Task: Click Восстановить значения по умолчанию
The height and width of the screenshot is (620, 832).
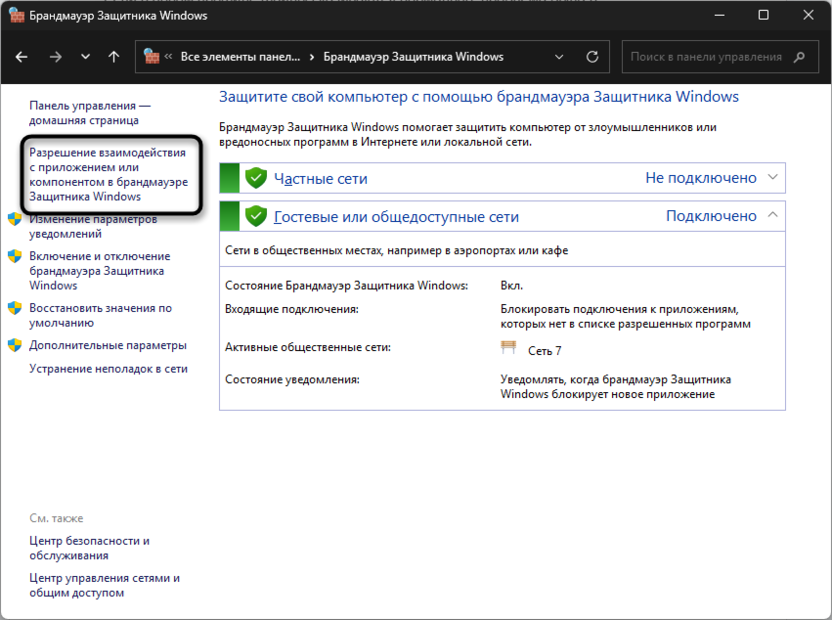Action: point(100,315)
